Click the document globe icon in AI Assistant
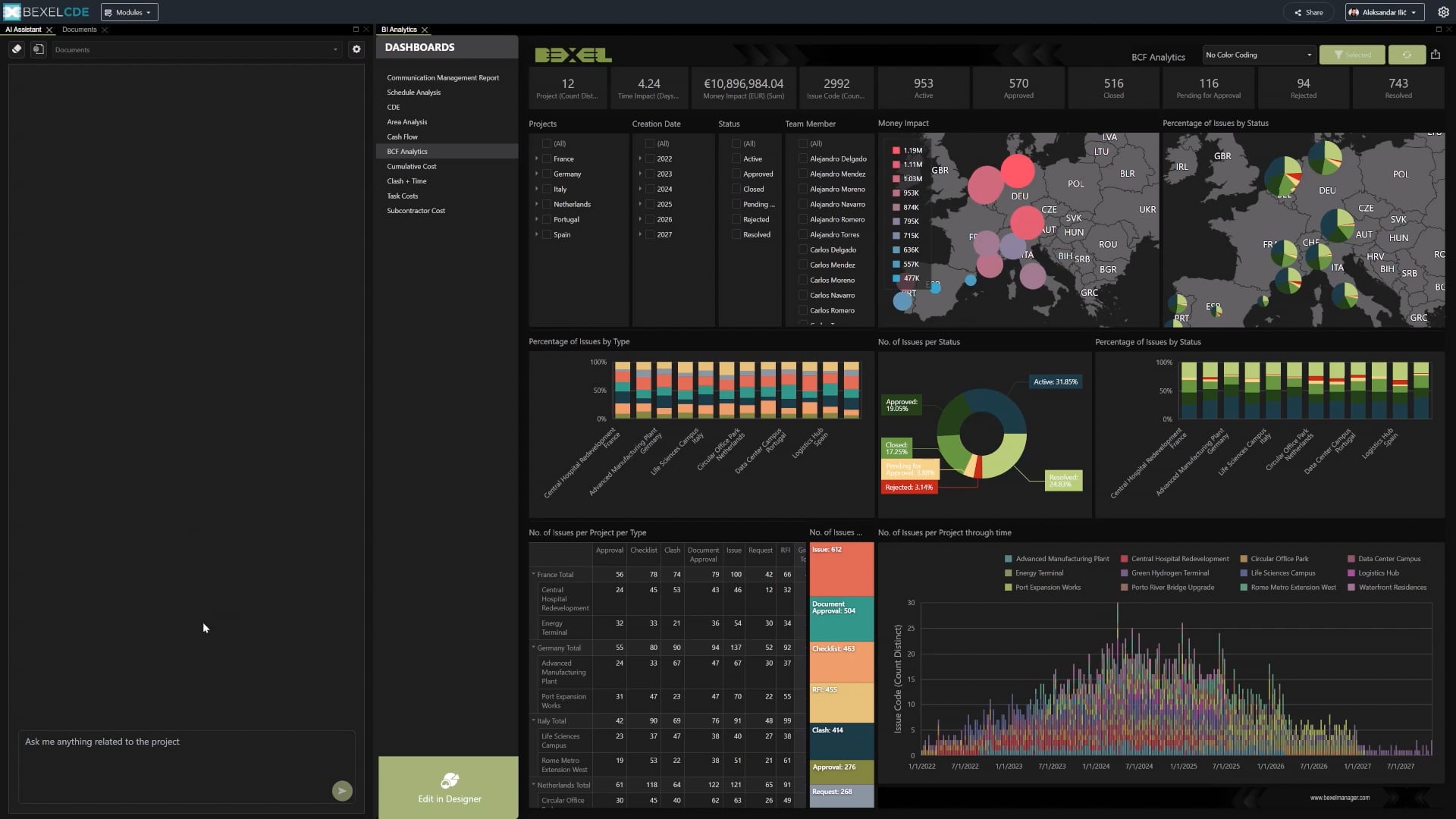 point(39,49)
